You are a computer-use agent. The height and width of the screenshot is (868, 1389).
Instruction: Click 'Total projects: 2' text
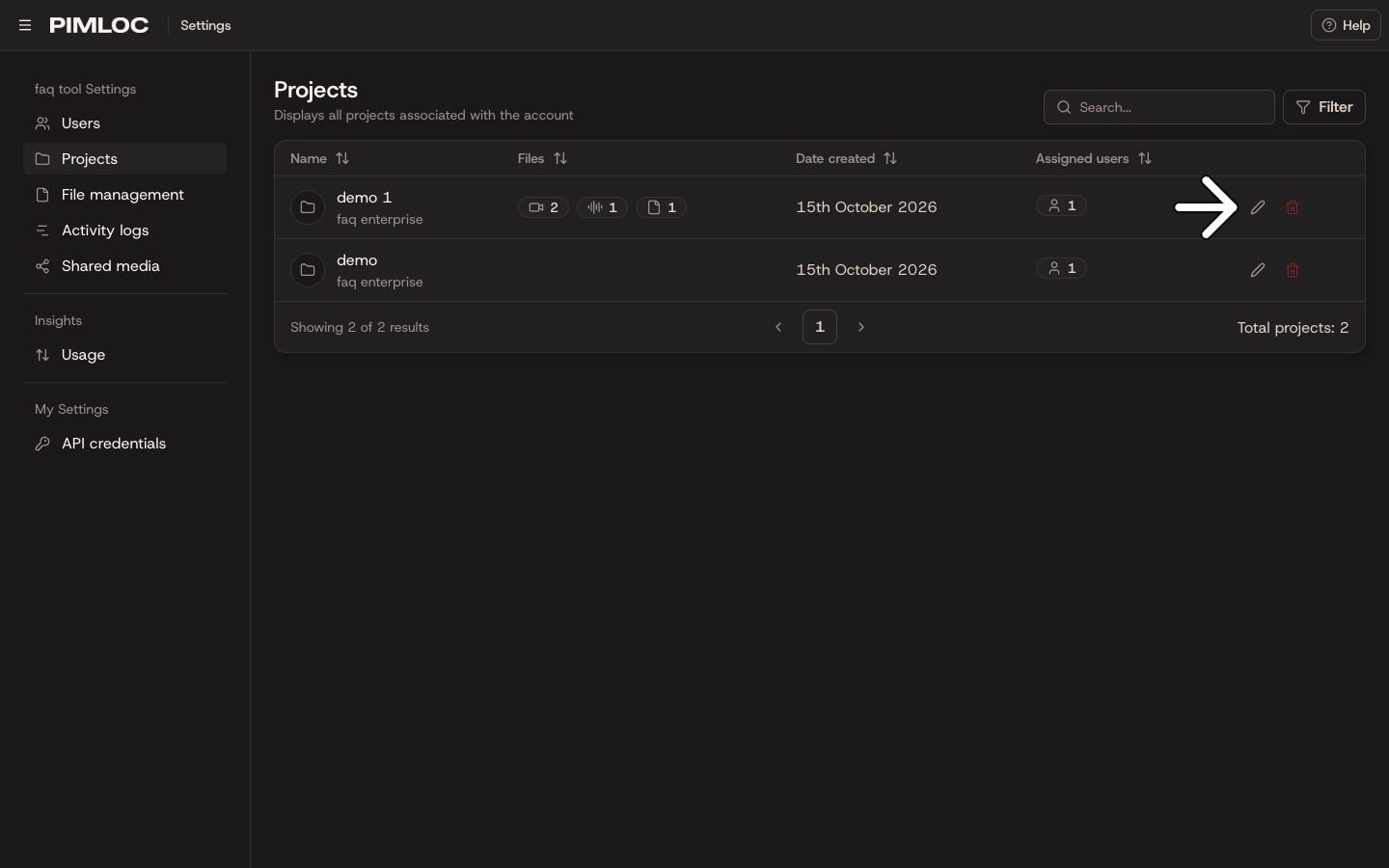[x=1293, y=328]
